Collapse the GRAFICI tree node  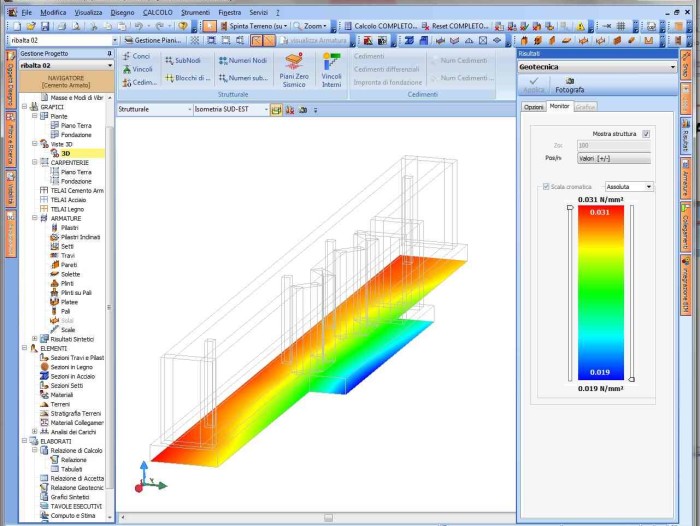tap(25, 107)
